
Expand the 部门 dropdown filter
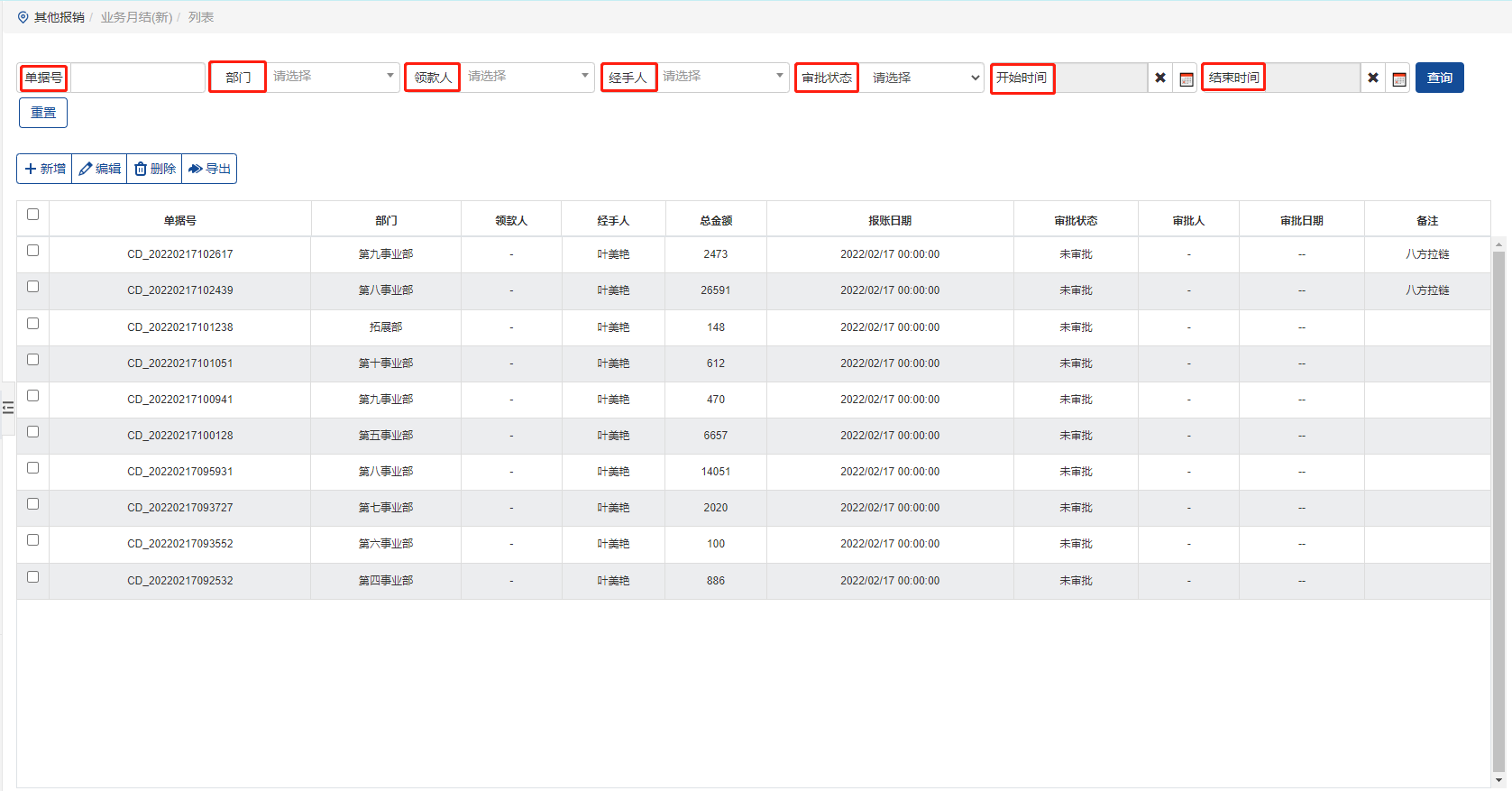[333, 77]
